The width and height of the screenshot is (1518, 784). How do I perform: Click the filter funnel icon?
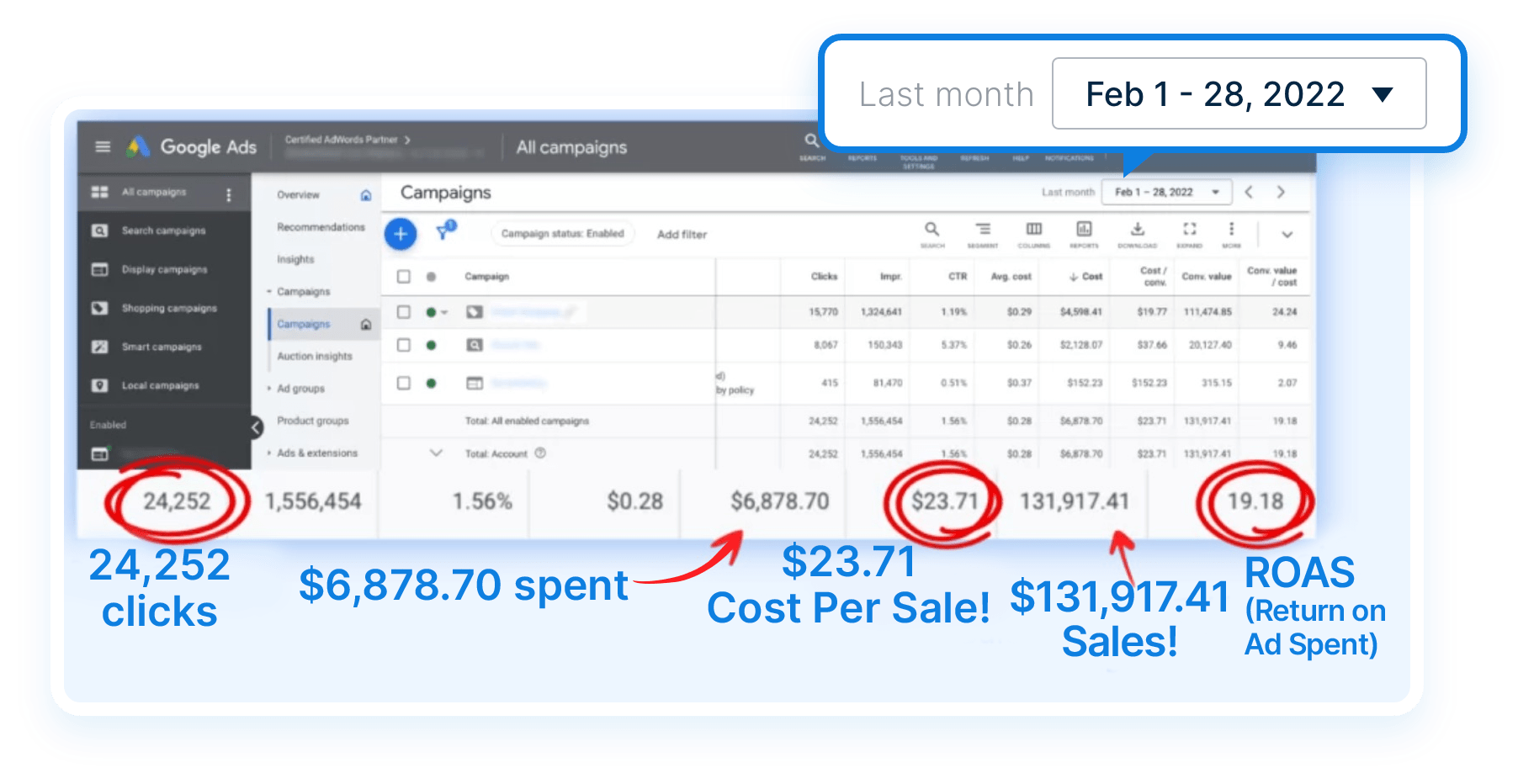pos(445,230)
